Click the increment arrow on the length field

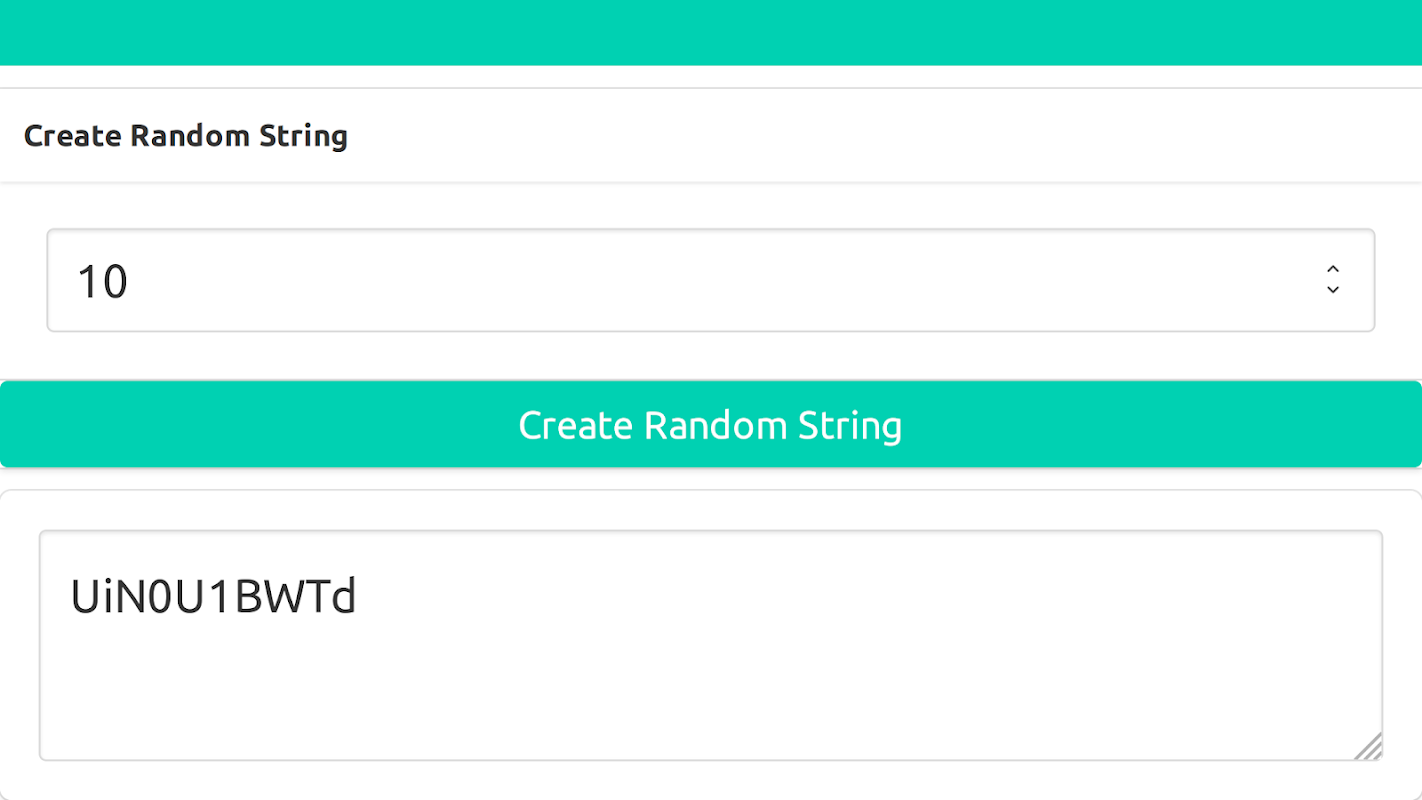pos(1332,269)
